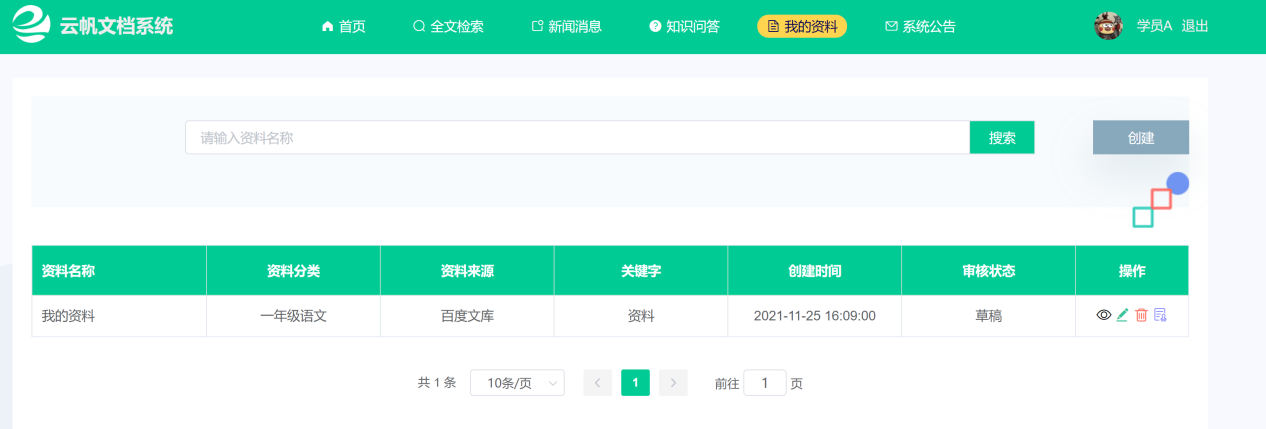Click the 资料来源 column header
1266x429 pixels.
467,271
